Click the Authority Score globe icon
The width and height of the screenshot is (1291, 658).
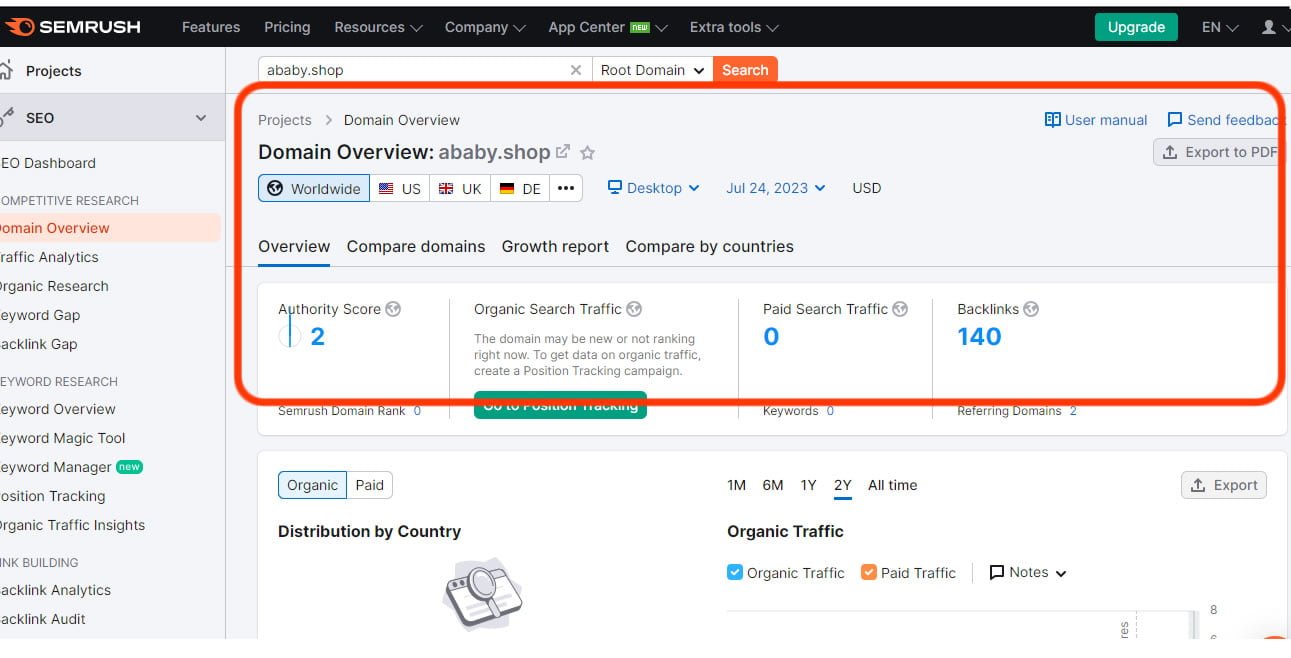(x=393, y=309)
